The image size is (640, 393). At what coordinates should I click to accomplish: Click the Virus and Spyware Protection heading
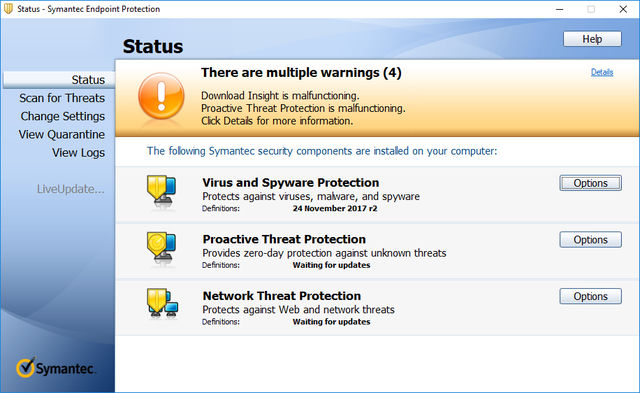[x=291, y=182]
